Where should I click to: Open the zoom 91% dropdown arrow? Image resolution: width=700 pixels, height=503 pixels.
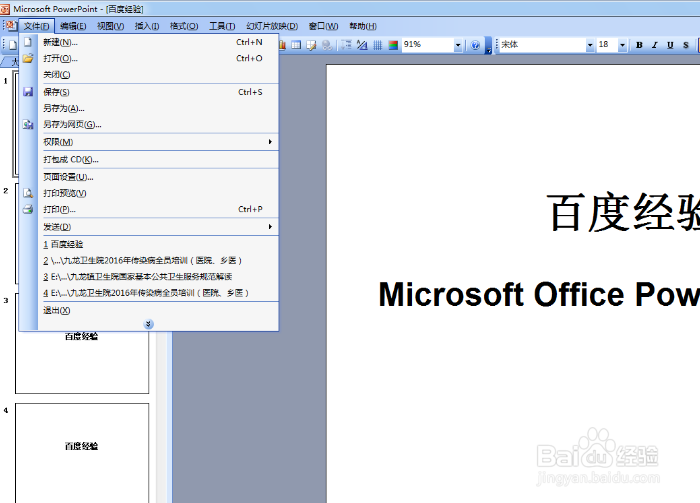coord(458,45)
